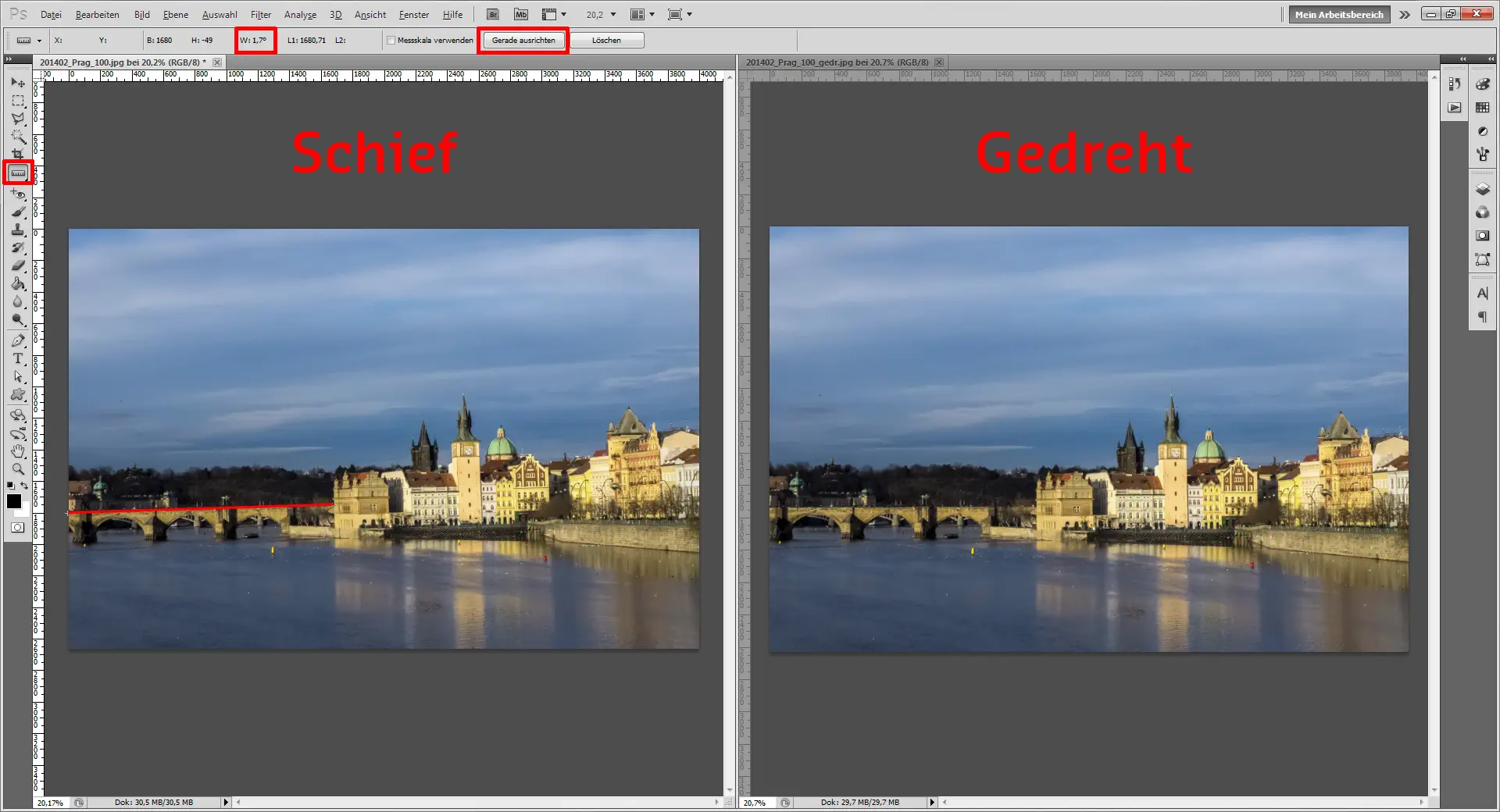Screen dimensions: 1500x812
Task: Select the Ruler tool in the toolbar
Action: click(18, 172)
